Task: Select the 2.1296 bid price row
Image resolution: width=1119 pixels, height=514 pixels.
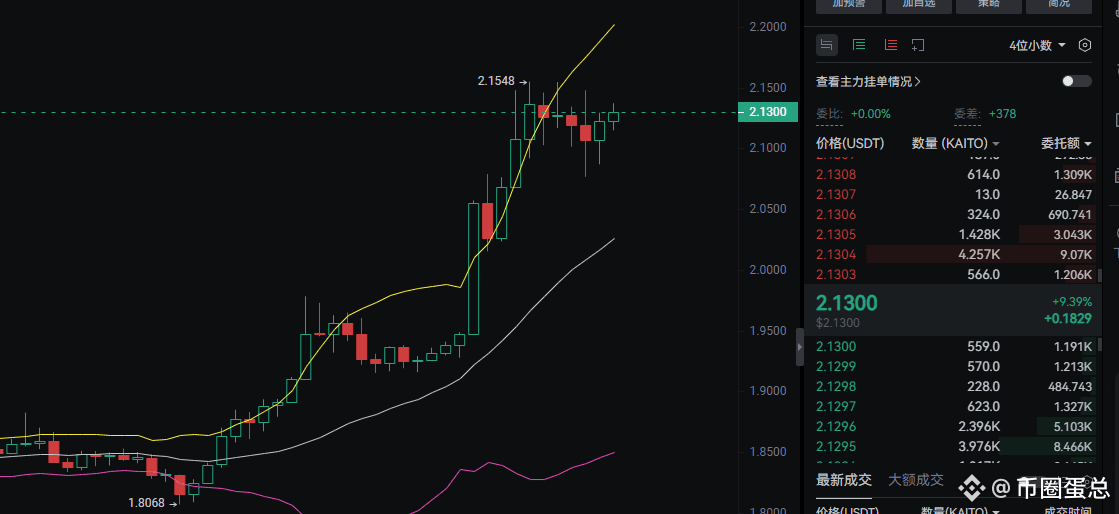Action: coord(953,426)
